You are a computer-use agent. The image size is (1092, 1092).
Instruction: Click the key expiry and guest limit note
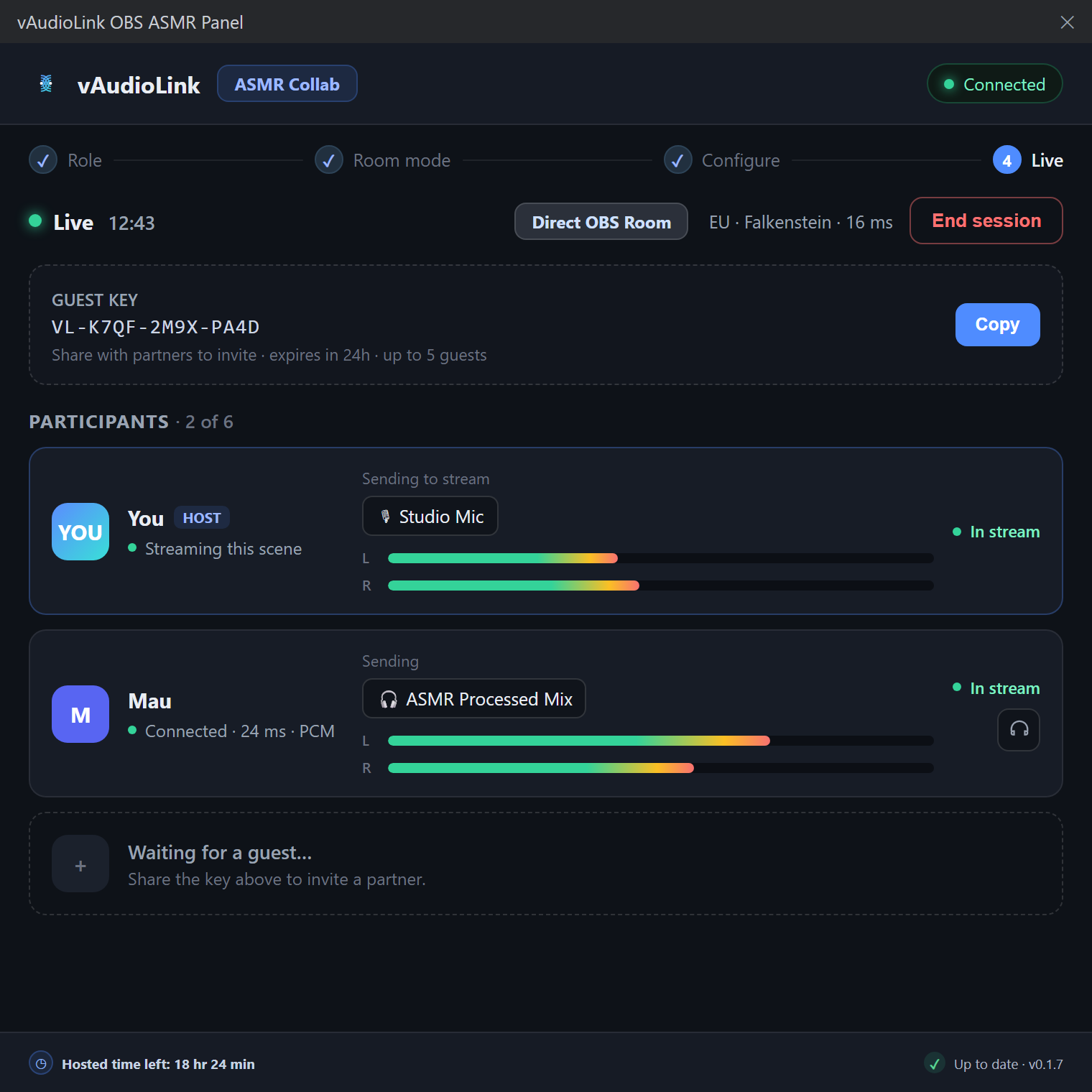point(269,355)
